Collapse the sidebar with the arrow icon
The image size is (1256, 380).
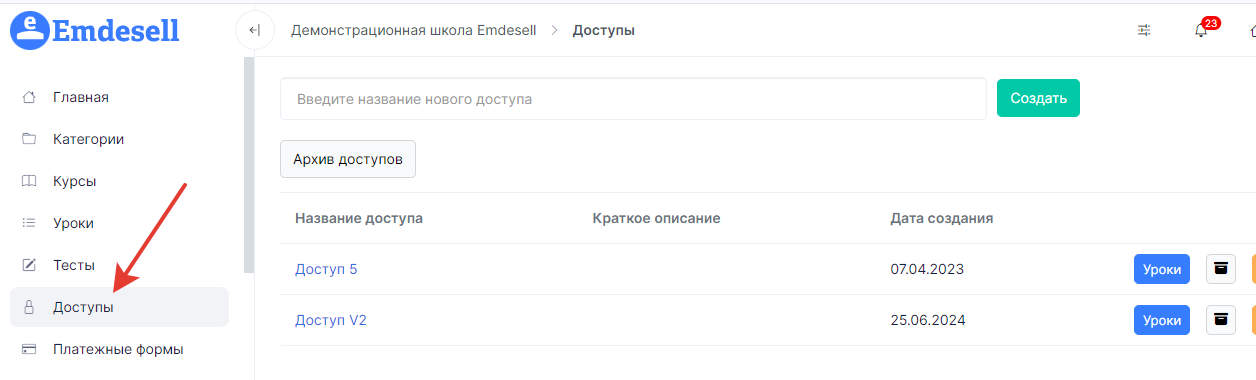(254, 30)
